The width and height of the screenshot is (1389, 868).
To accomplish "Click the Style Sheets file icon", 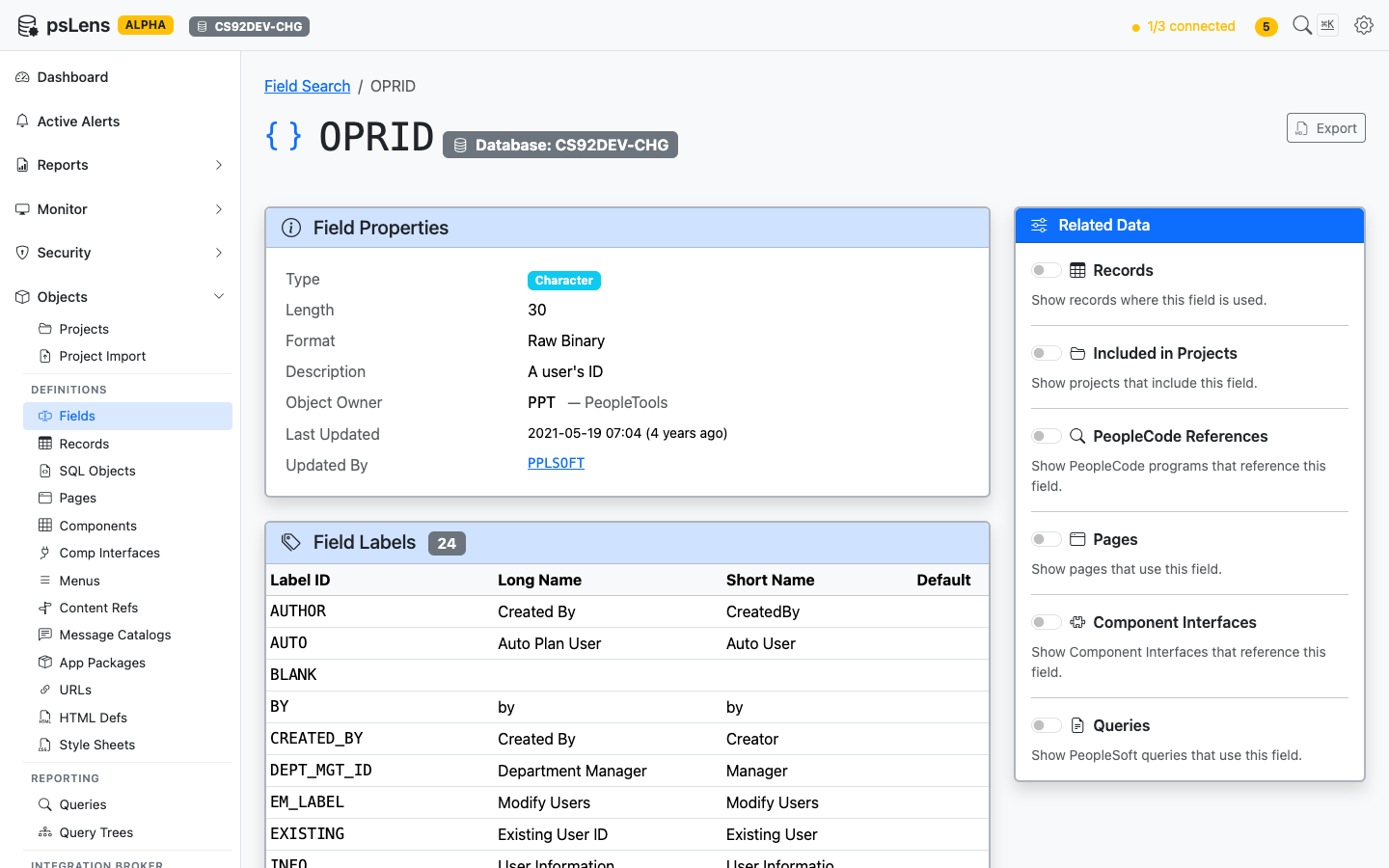I will 45,745.
